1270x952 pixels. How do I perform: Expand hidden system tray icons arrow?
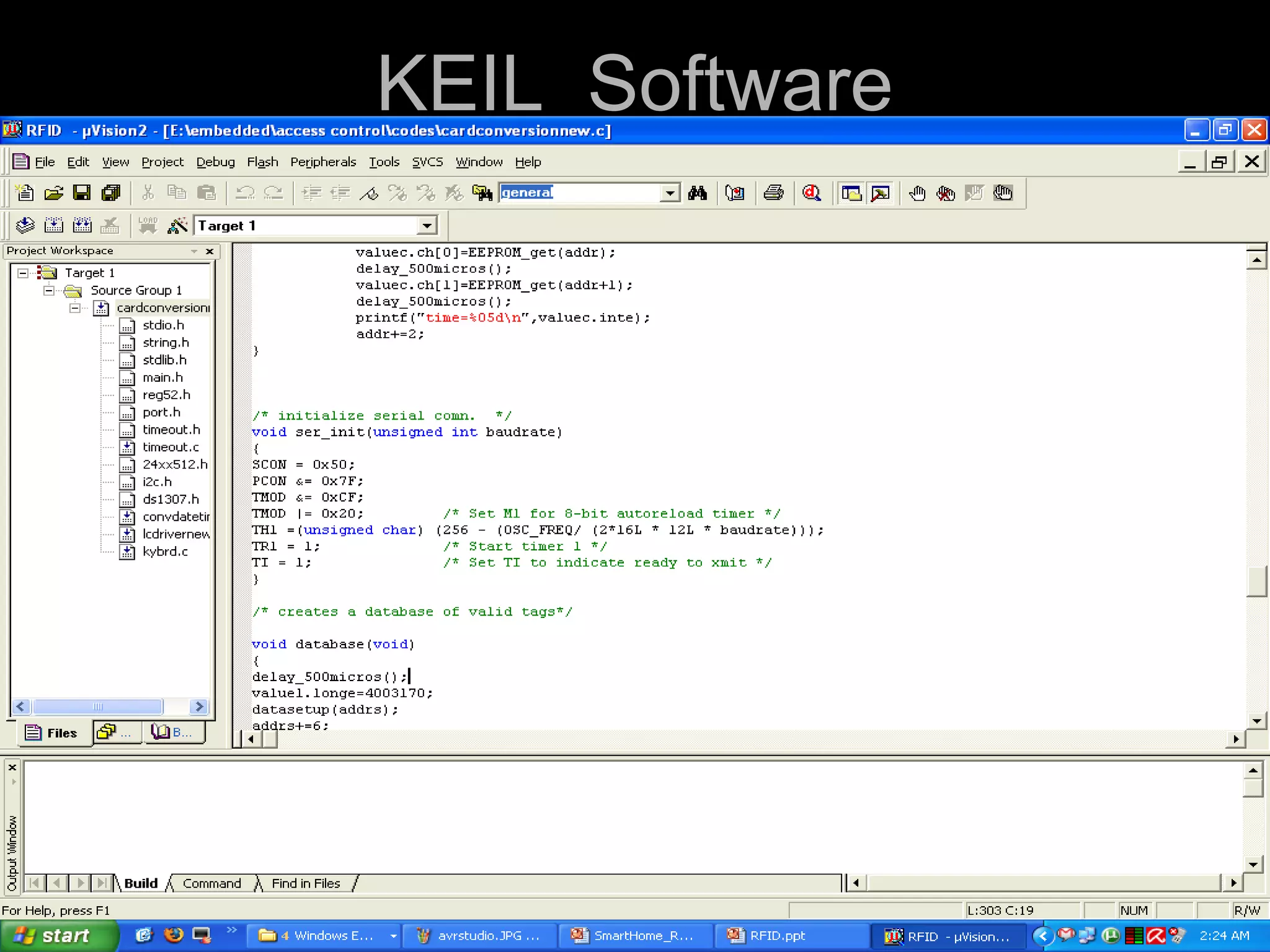click(x=1042, y=936)
